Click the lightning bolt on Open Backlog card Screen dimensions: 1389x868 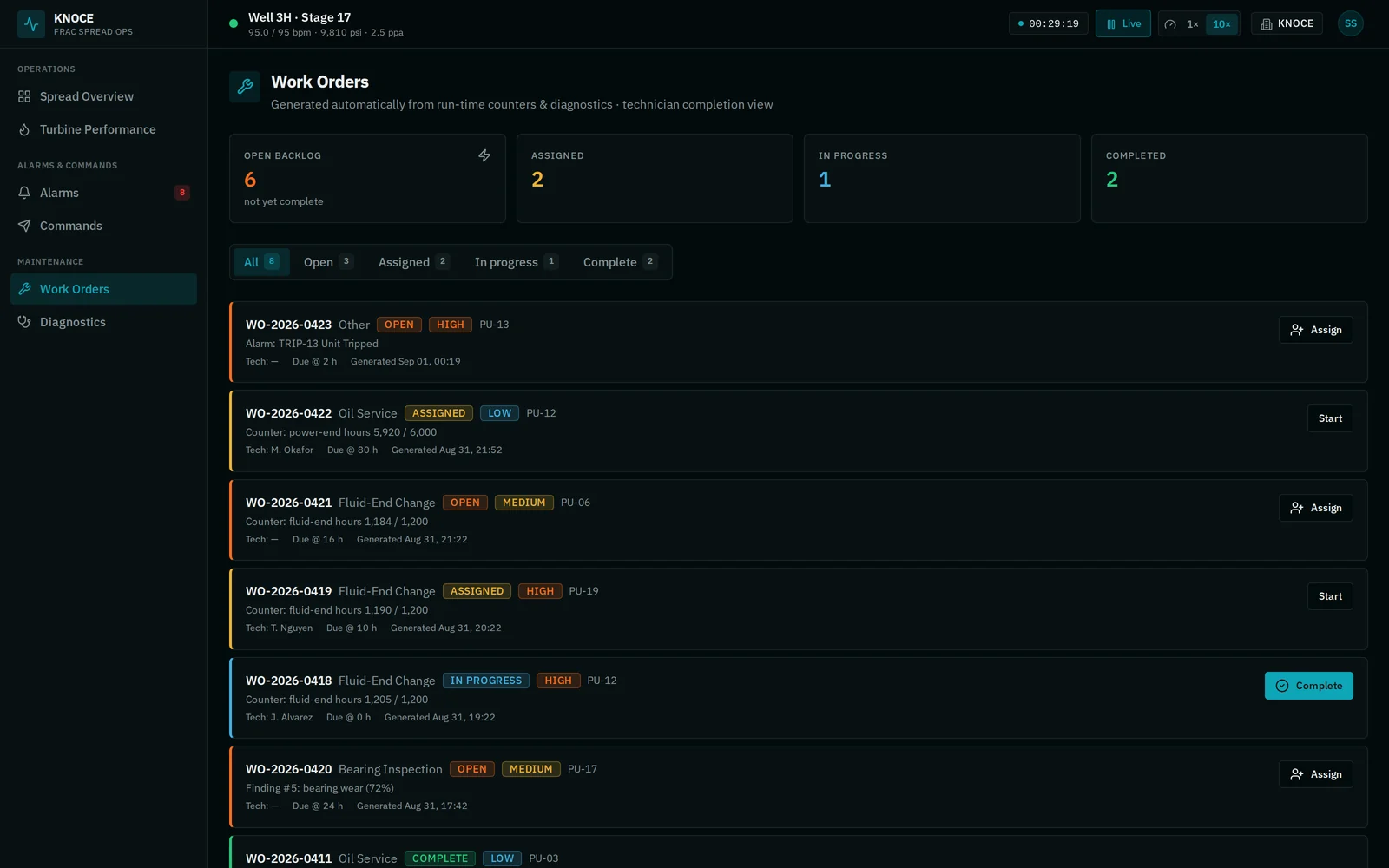click(x=484, y=155)
